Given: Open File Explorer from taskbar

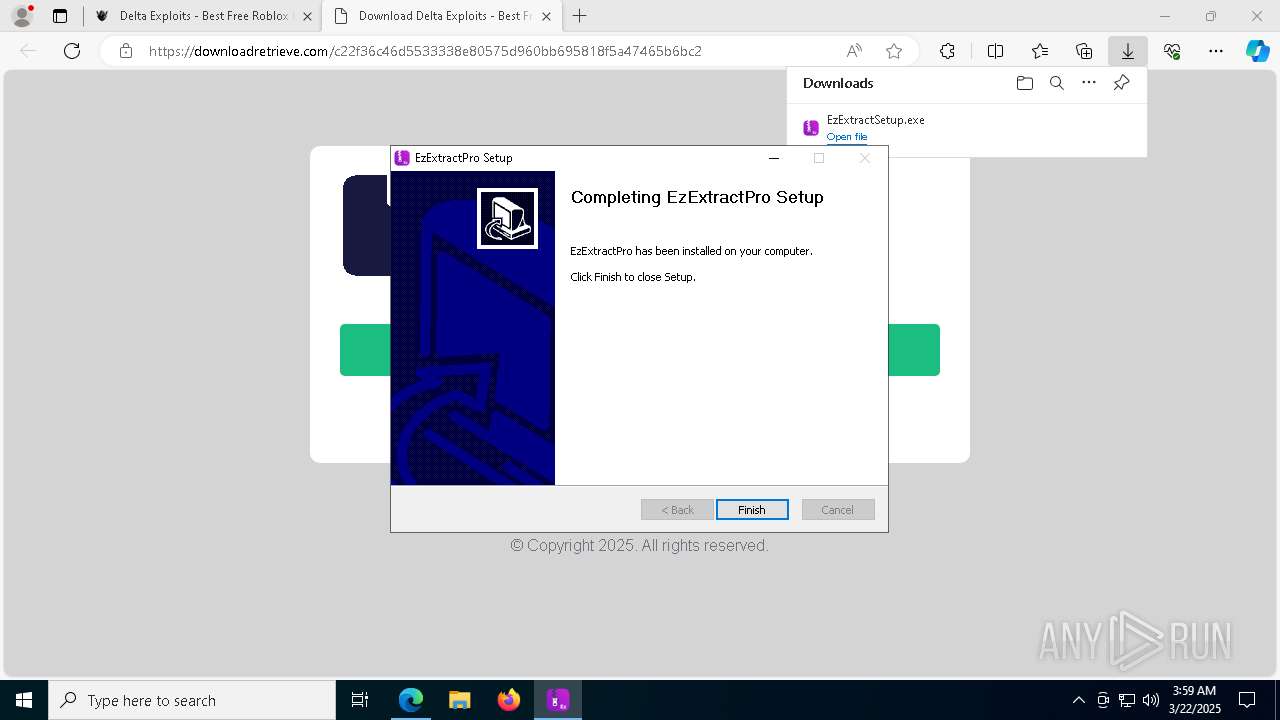Looking at the screenshot, I should click(x=460, y=700).
